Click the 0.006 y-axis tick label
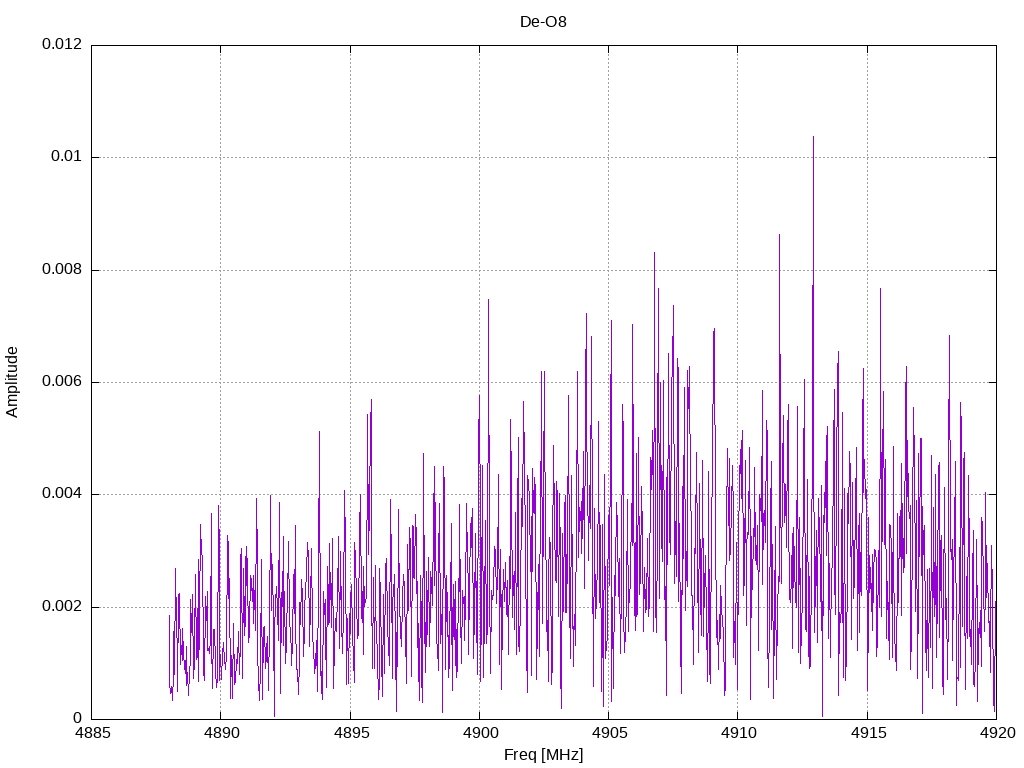 [62, 381]
